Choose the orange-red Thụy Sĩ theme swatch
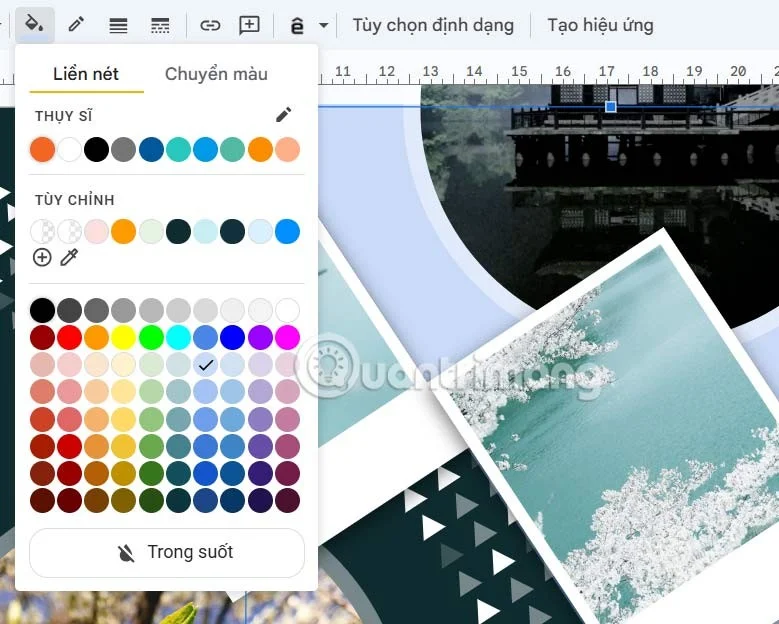Screen dimensions: 779x624 click(x=43, y=150)
